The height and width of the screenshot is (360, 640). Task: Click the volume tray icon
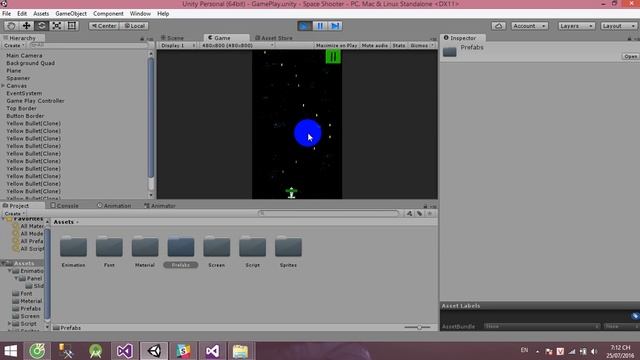[594, 351]
